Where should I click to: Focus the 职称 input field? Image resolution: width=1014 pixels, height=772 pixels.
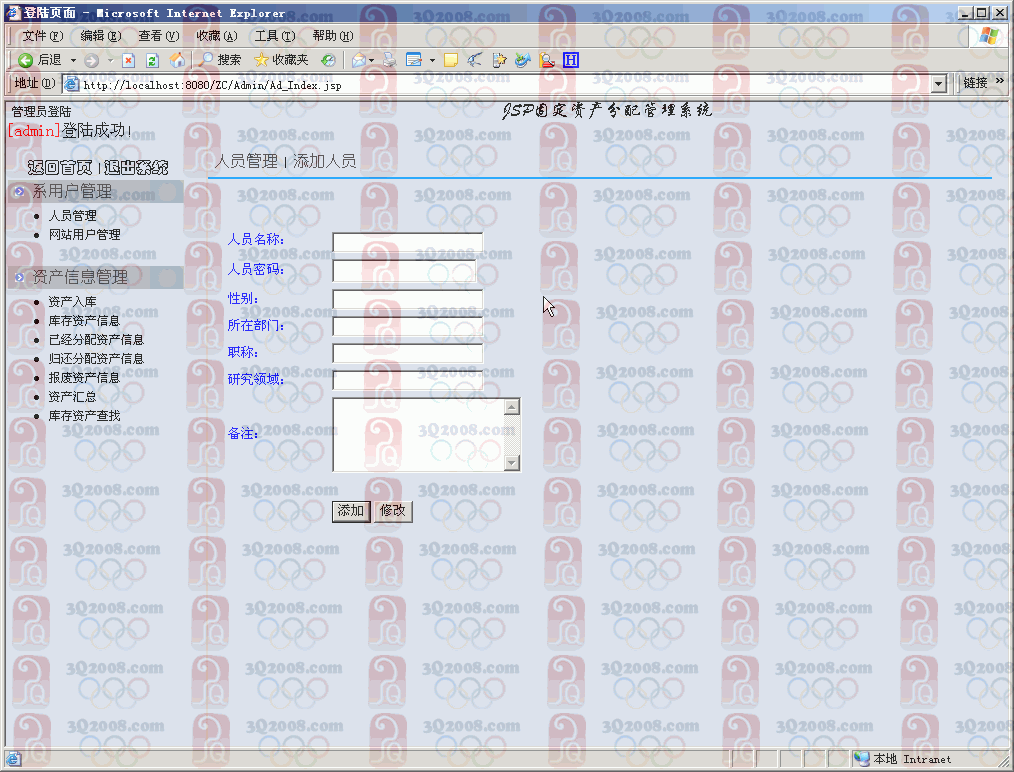[x=407, y=354]
